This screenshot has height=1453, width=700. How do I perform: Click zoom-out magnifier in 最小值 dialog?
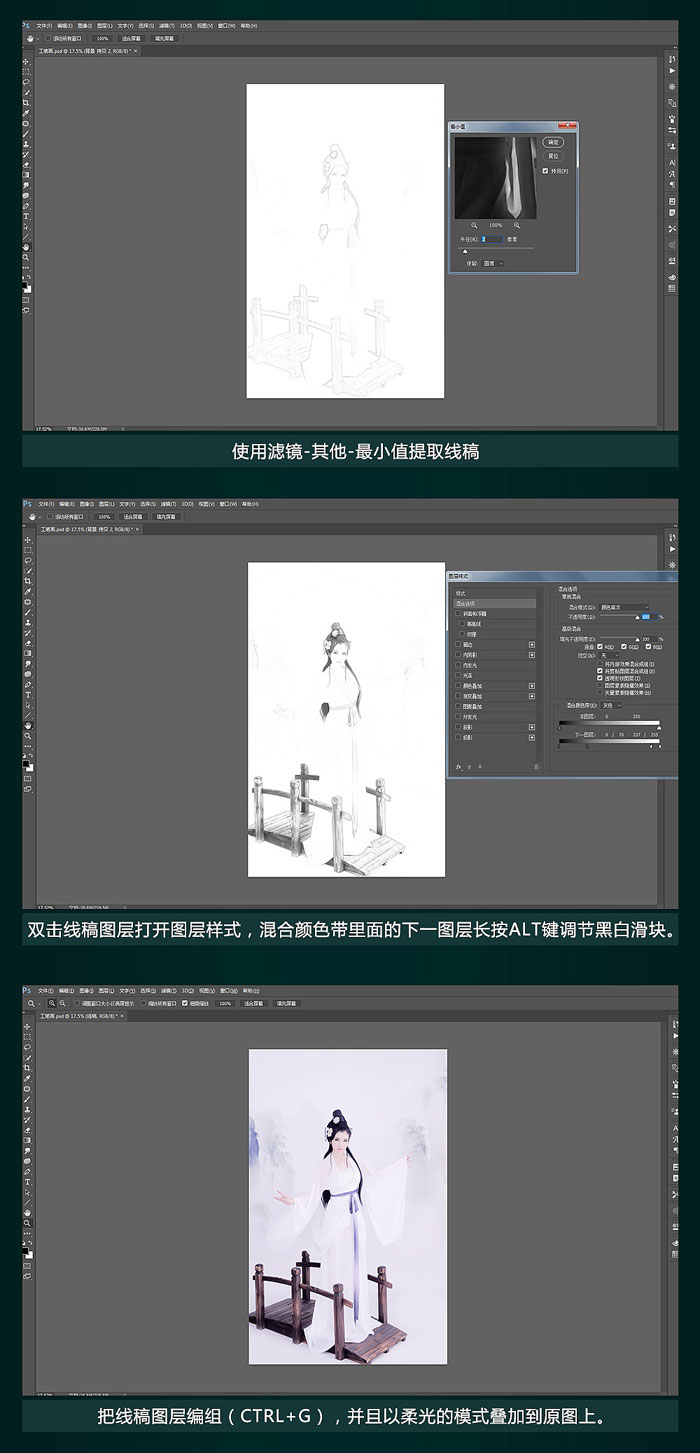pyautogui.click(x=474, y=225)
